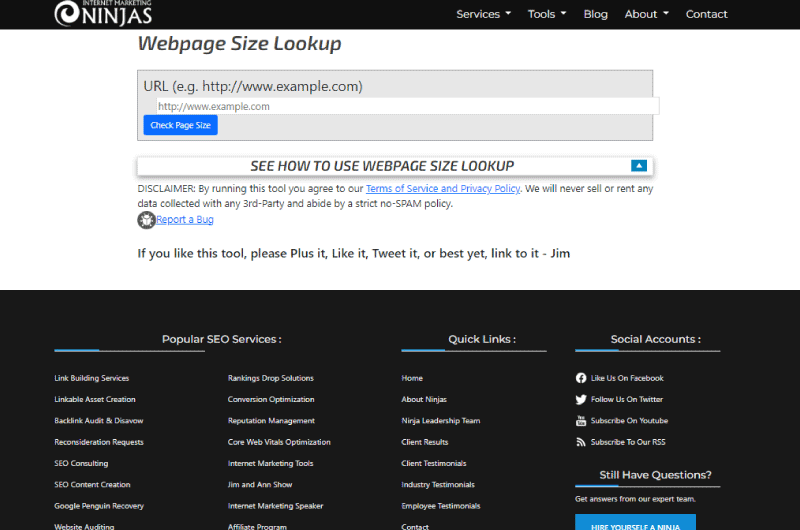Open Client Results link
This screenshot has height=530, width=800.
point(425,442)
